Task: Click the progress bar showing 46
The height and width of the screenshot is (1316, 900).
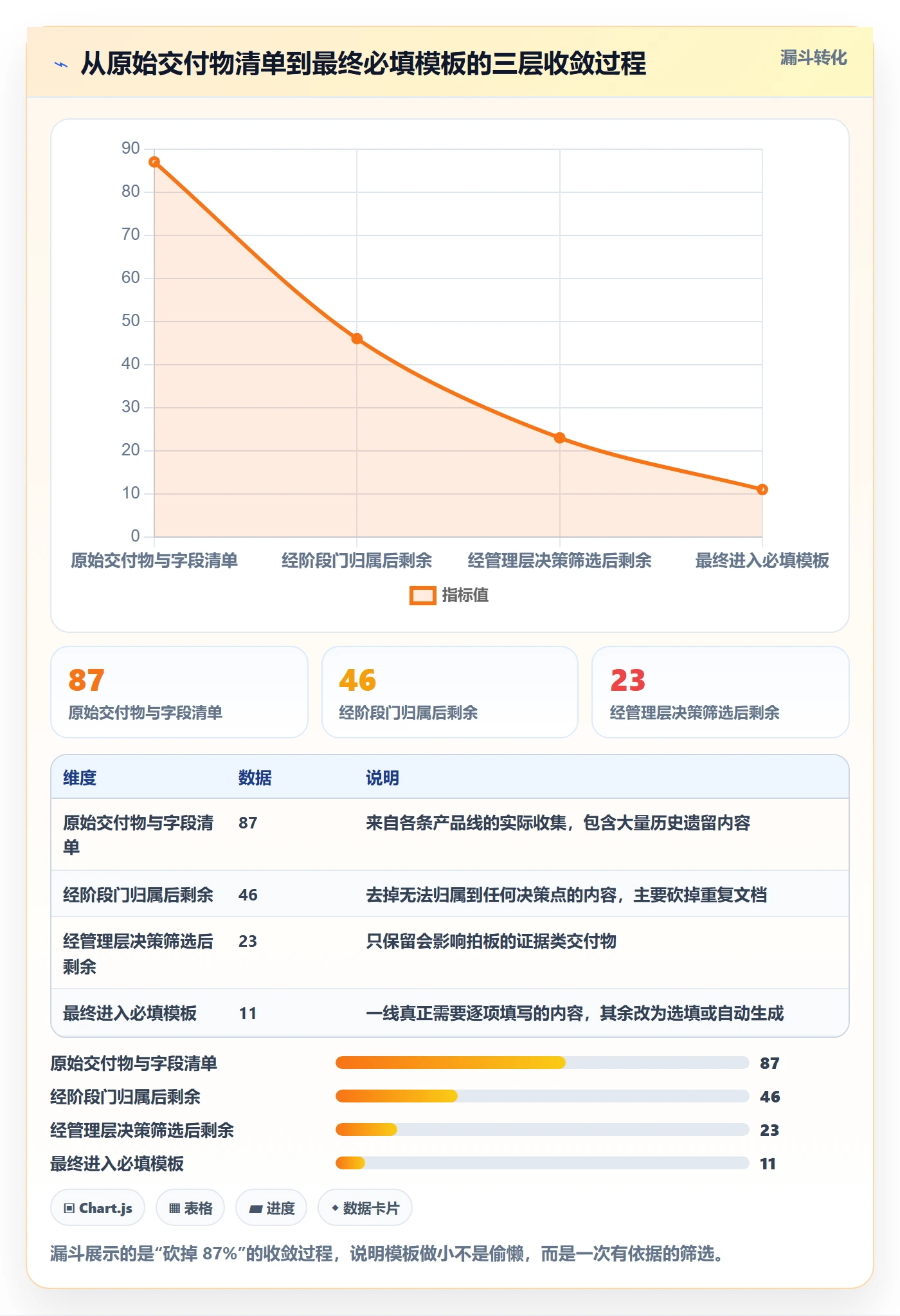Action: click(x=543, y=1096)
